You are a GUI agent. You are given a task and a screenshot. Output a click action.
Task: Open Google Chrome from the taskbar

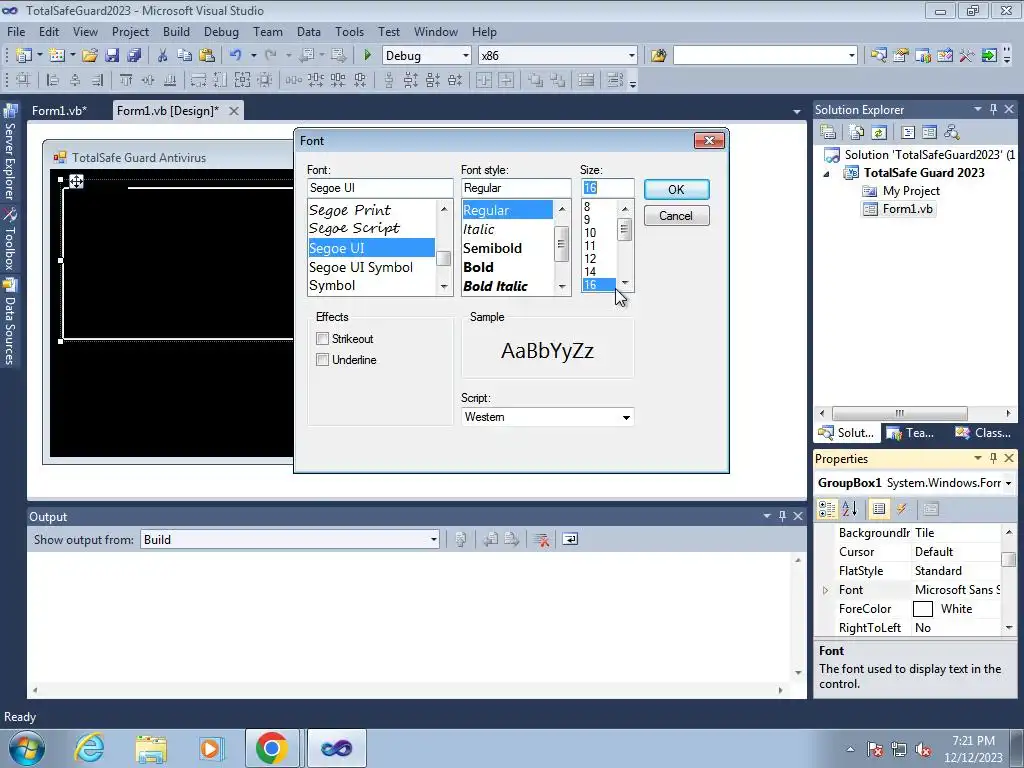[272, 748]
